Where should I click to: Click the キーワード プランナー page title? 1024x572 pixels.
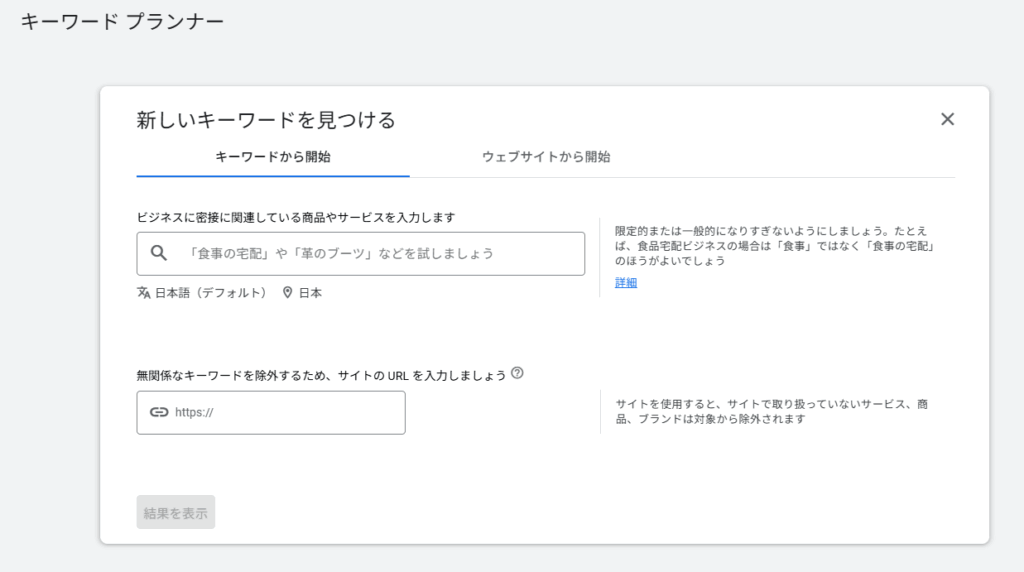[x=122, y=21]
